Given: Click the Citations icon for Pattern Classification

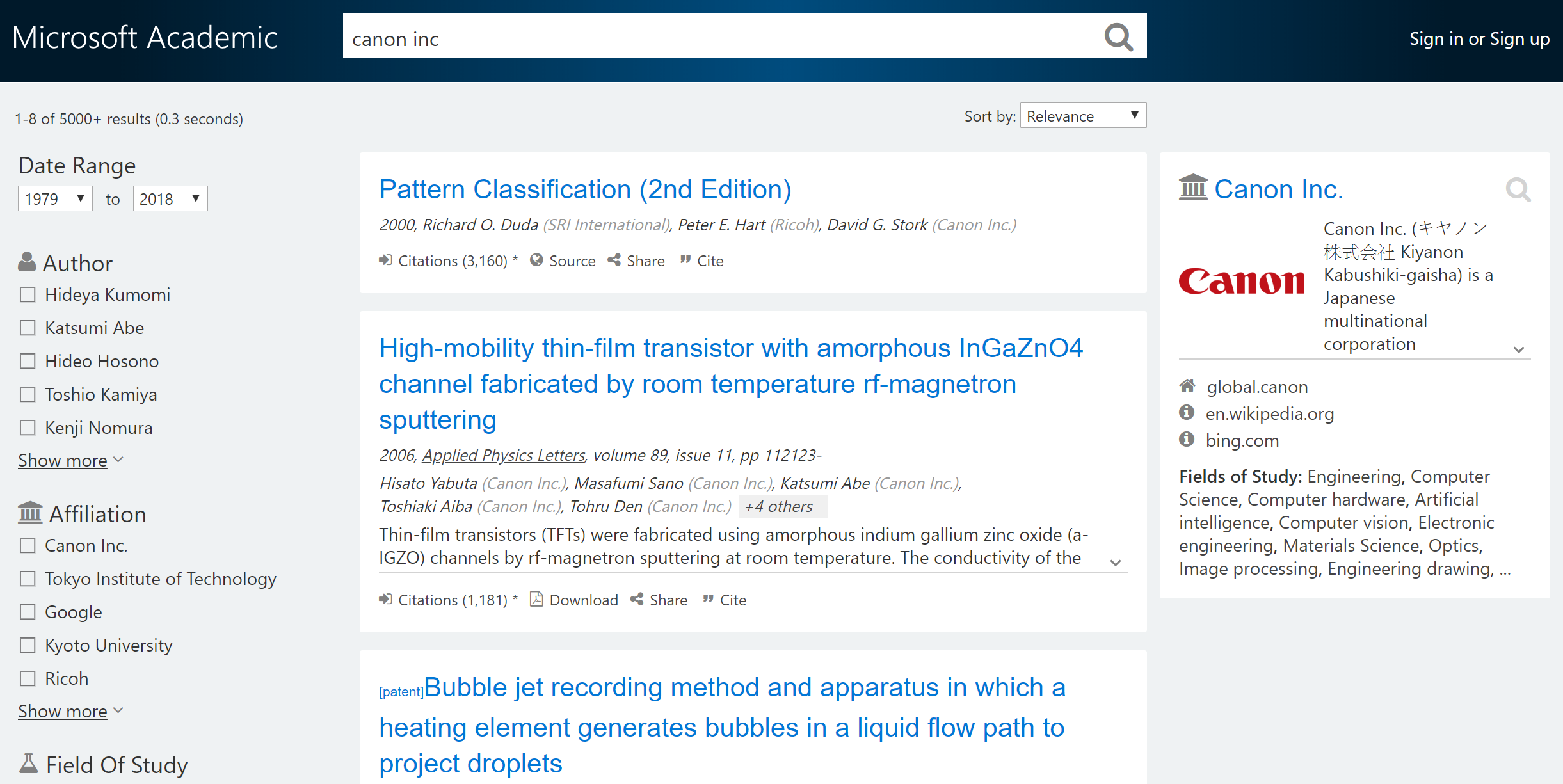Looking at the screenshot, I should coord(385,260).
